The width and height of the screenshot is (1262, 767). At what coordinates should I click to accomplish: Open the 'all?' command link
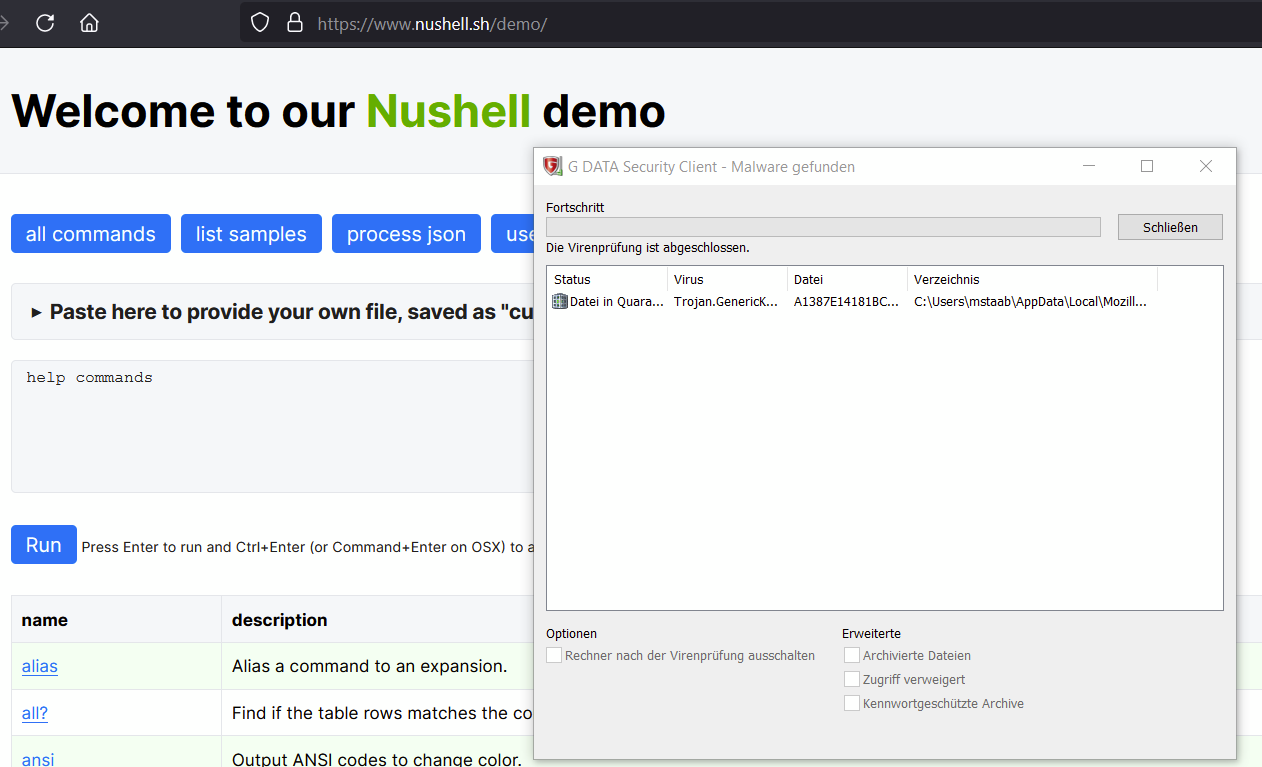[35, 713]
